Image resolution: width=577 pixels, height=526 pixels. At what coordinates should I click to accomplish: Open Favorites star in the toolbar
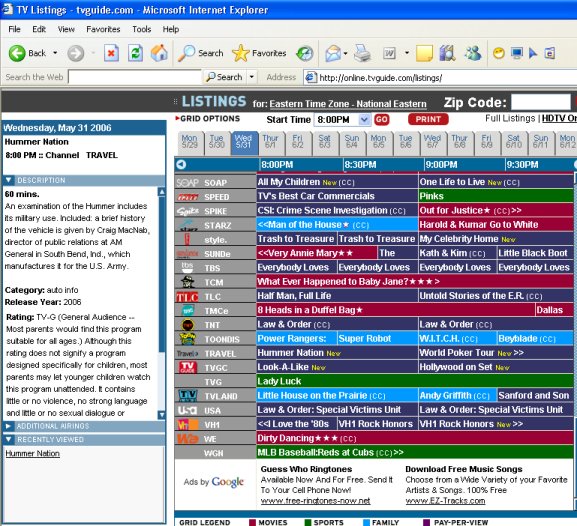tap(241, 53)
